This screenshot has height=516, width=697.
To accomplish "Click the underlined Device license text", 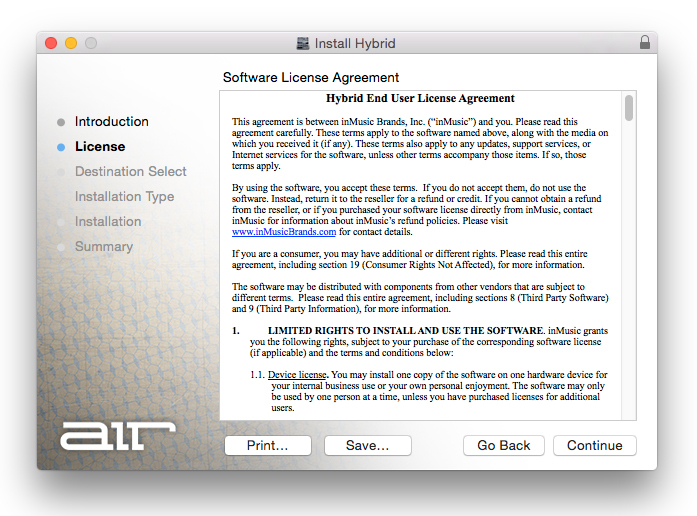I will coord(297,375).
